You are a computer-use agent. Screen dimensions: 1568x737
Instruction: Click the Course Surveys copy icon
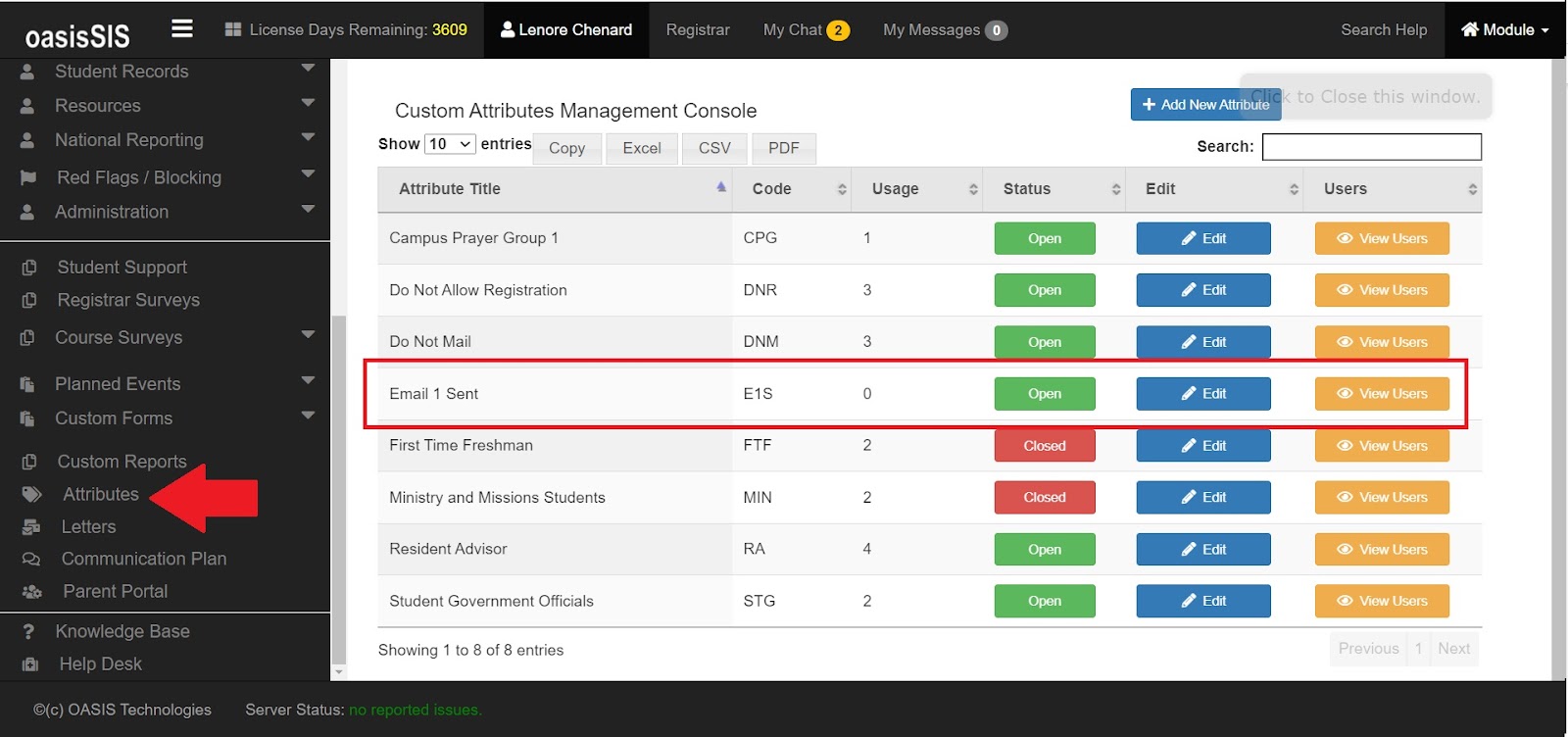click(x=27, y=337)
